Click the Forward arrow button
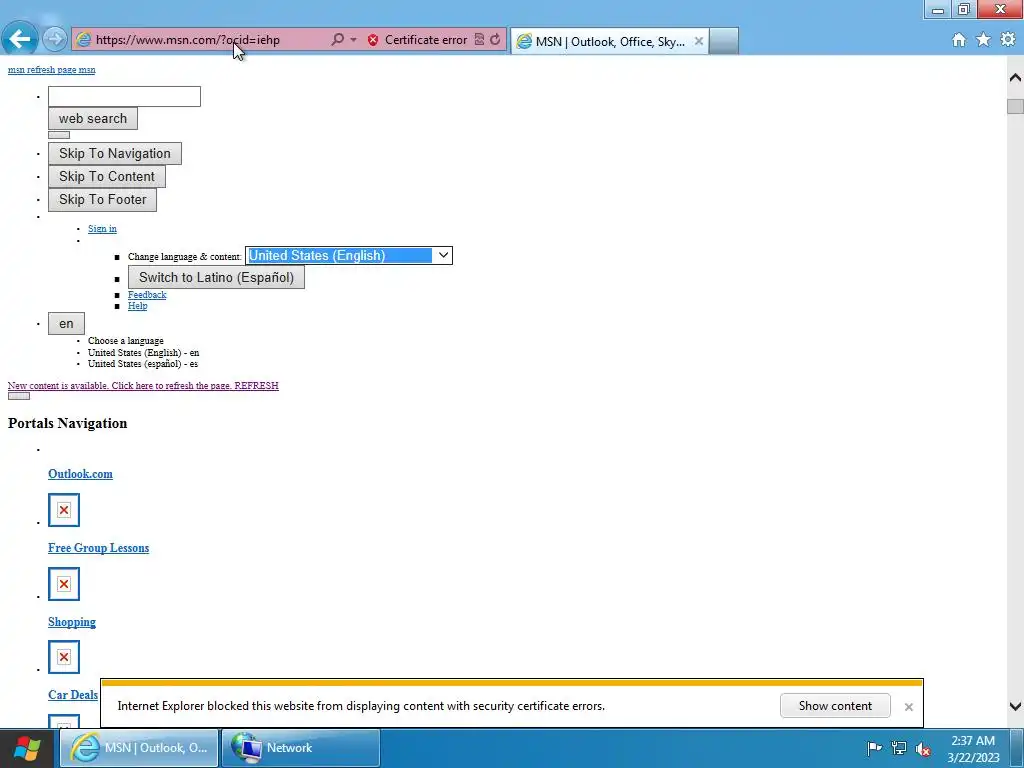Screen dimensions: 1024x768 tap(55, 39)
